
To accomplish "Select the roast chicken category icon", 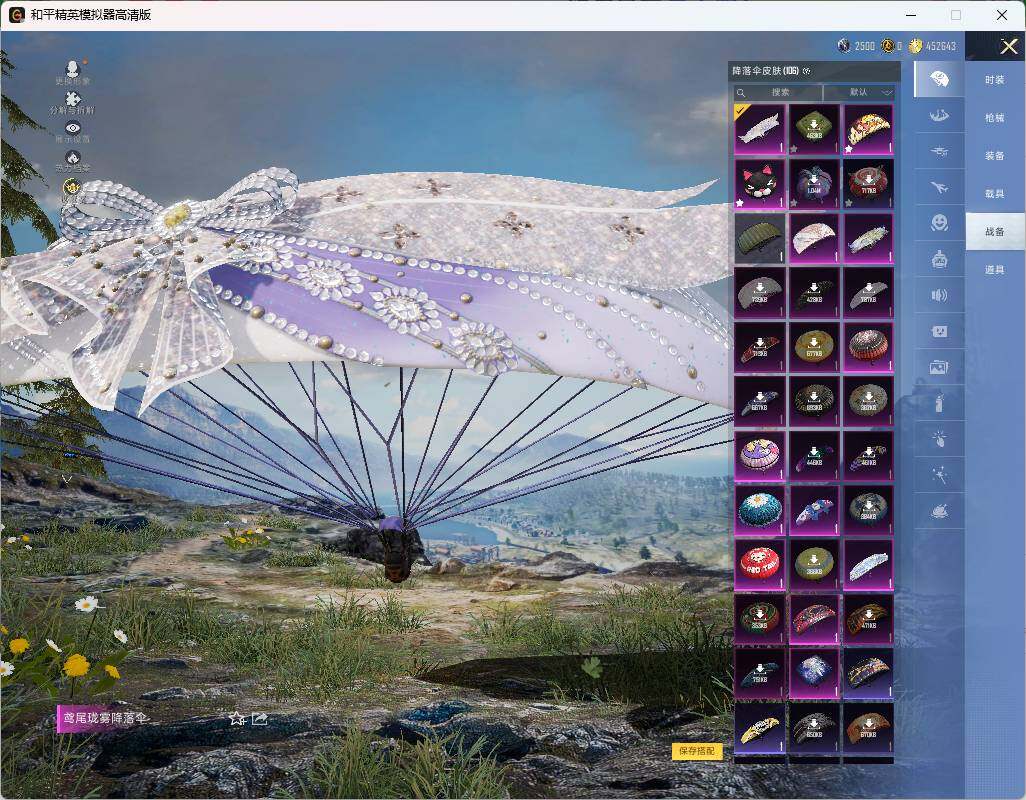I will (x=939, y=511).
